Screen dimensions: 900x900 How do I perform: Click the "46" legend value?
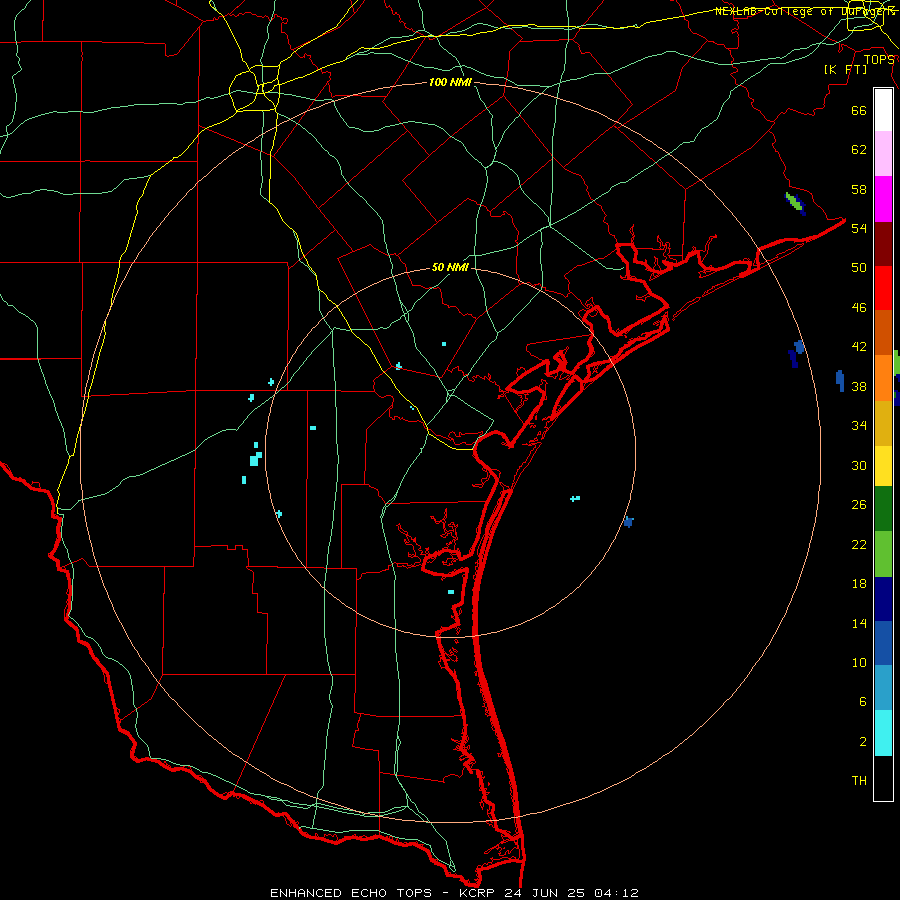[859, 308]
